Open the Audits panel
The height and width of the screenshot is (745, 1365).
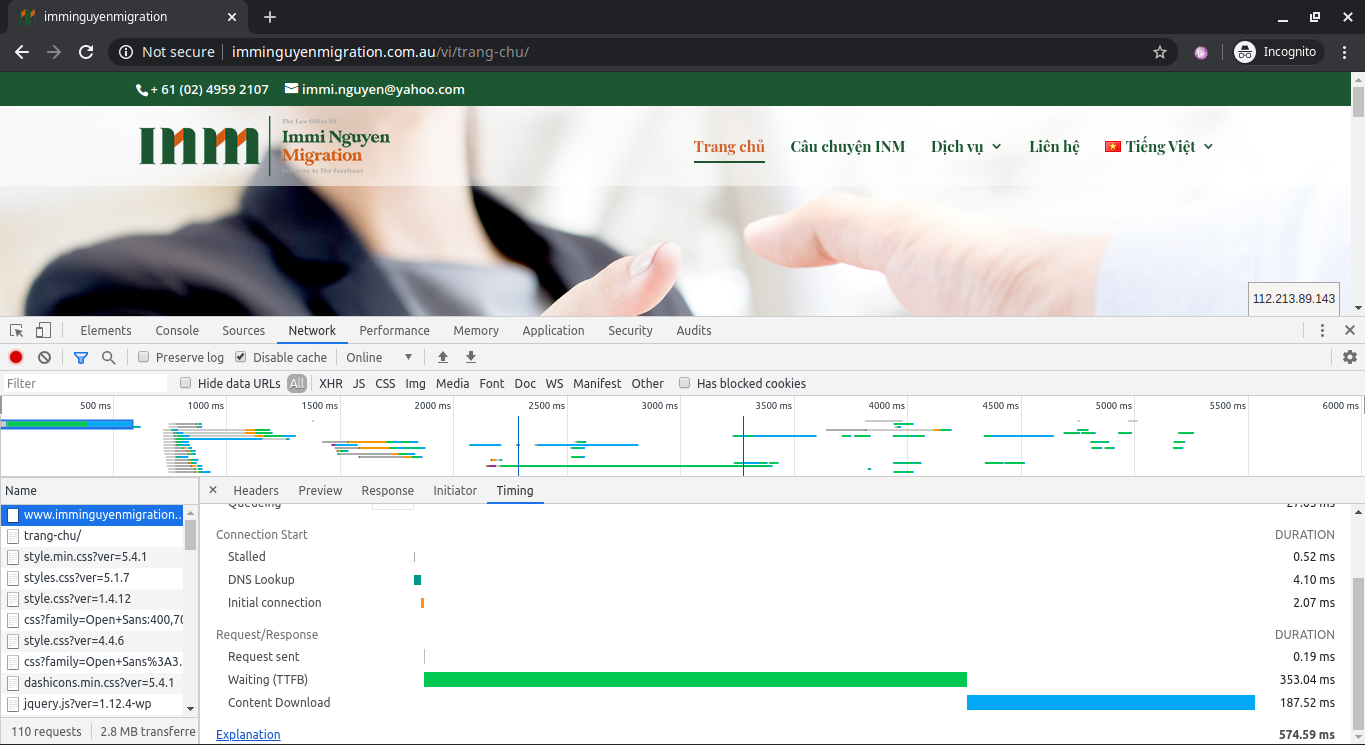(694, 330)
